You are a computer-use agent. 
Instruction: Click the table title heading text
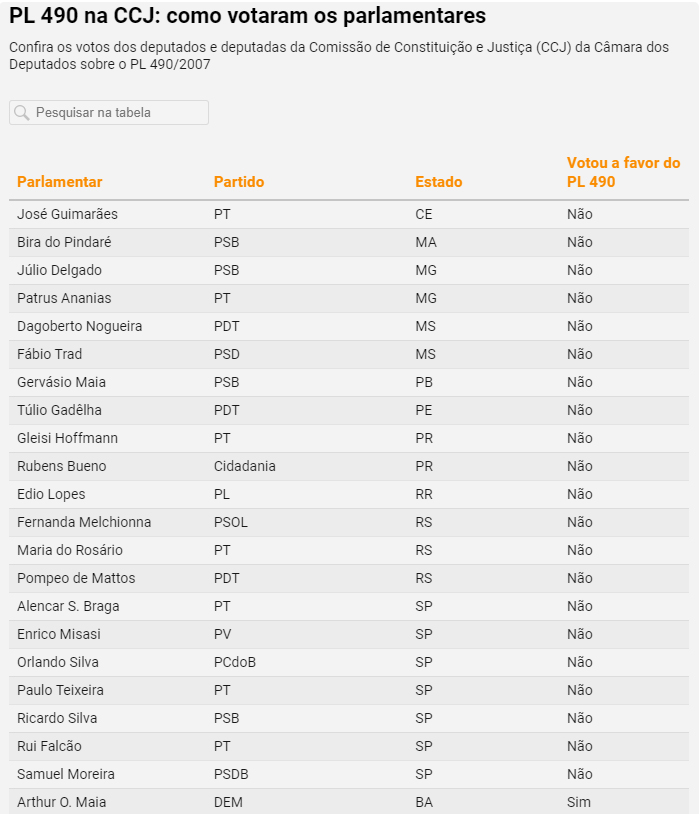248,16
